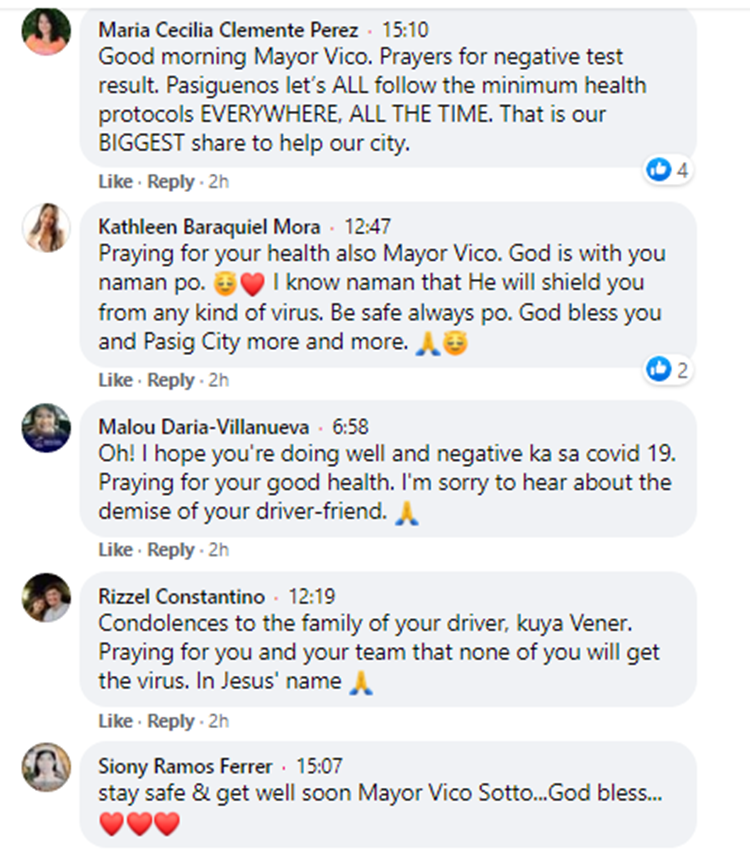Open Kathleen Baraquiel Mora's profile picture
The image size is (750, 850).
(46, 228)
